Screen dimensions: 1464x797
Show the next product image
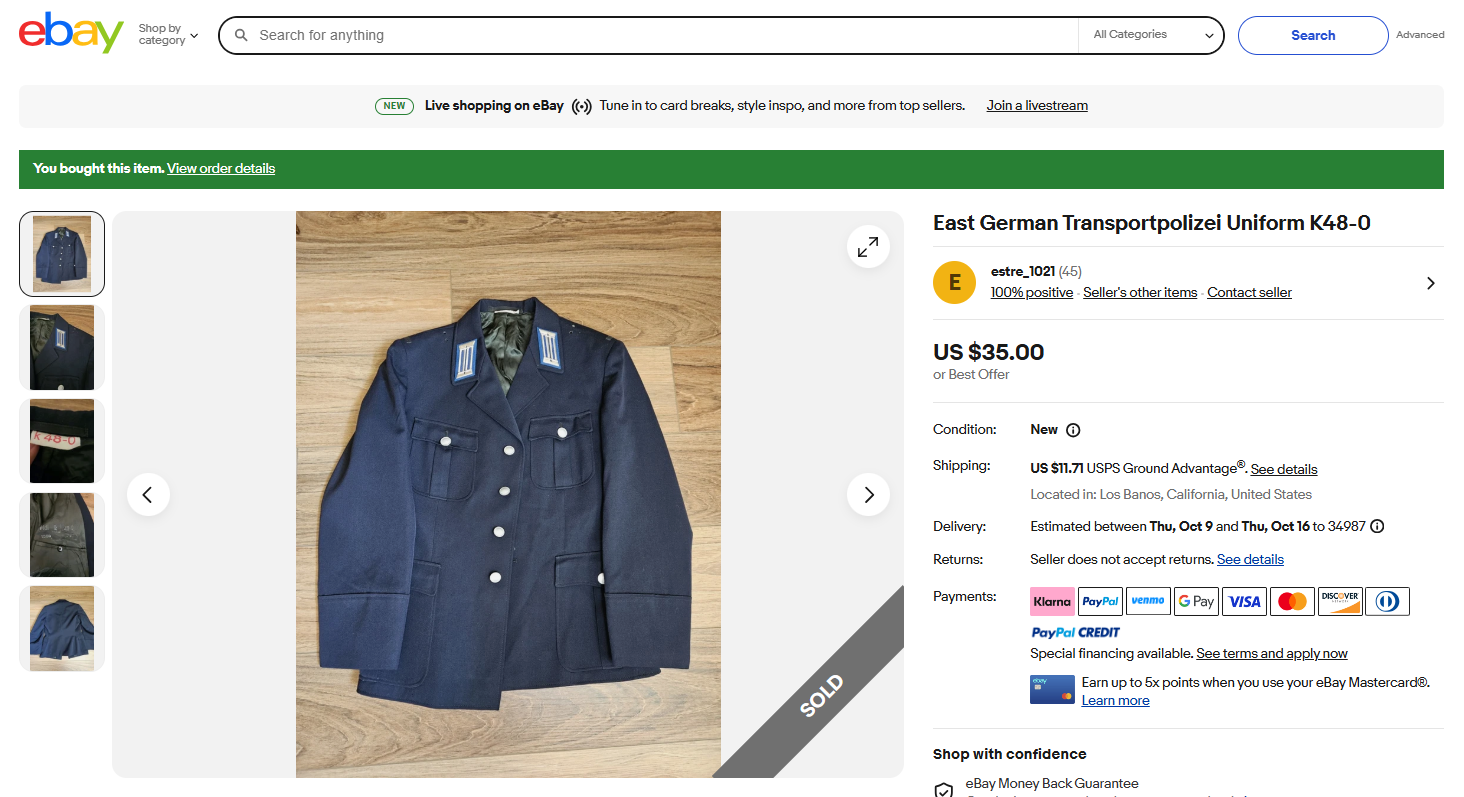pos(868,494)
